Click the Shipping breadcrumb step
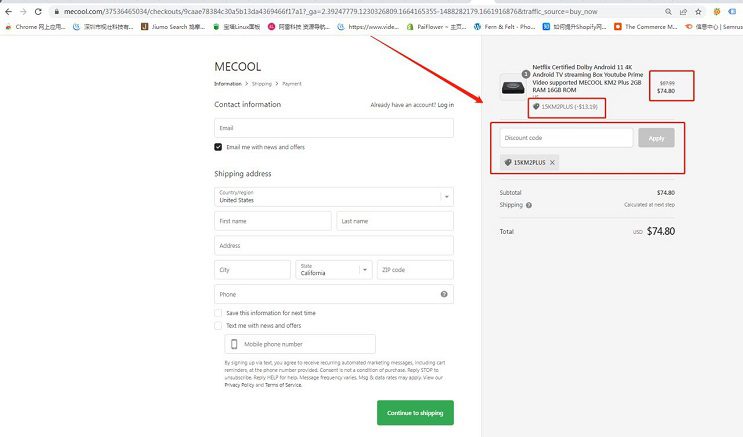 pyautogui.click(x=262, y=84)
